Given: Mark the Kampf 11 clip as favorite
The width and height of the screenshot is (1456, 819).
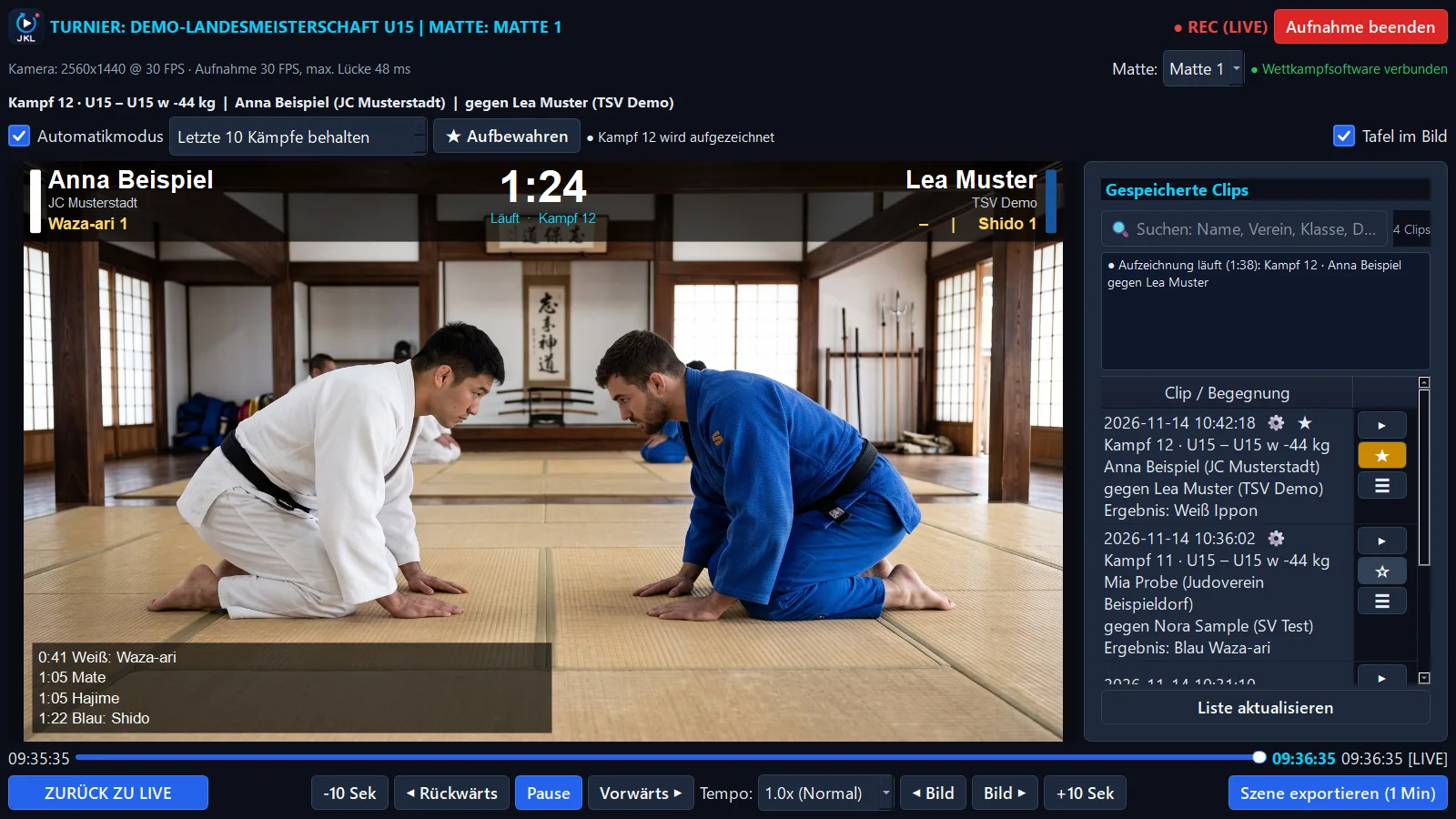Looking at the screenshot, I should (1381, 571).
